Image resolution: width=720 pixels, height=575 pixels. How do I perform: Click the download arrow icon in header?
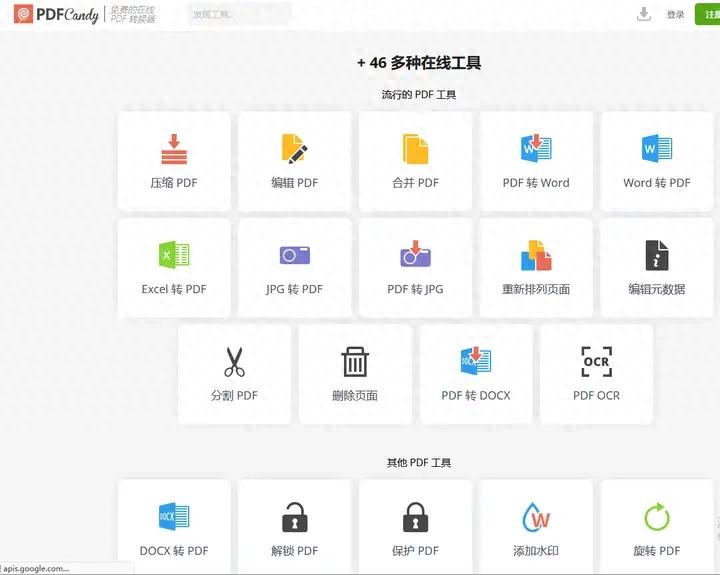coord(644,14)
